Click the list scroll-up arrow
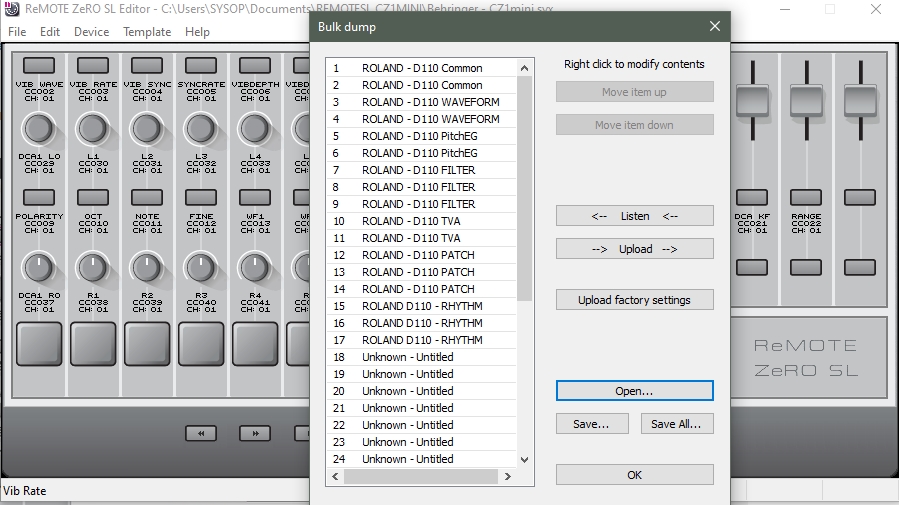The width and height of the screenshot is (899, 505). pos(524,68)
